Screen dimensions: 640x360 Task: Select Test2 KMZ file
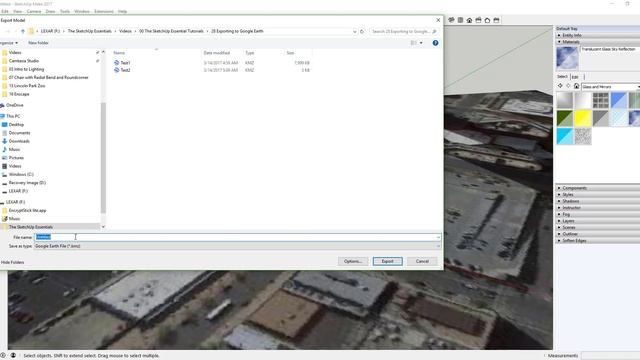click(125, 70)
